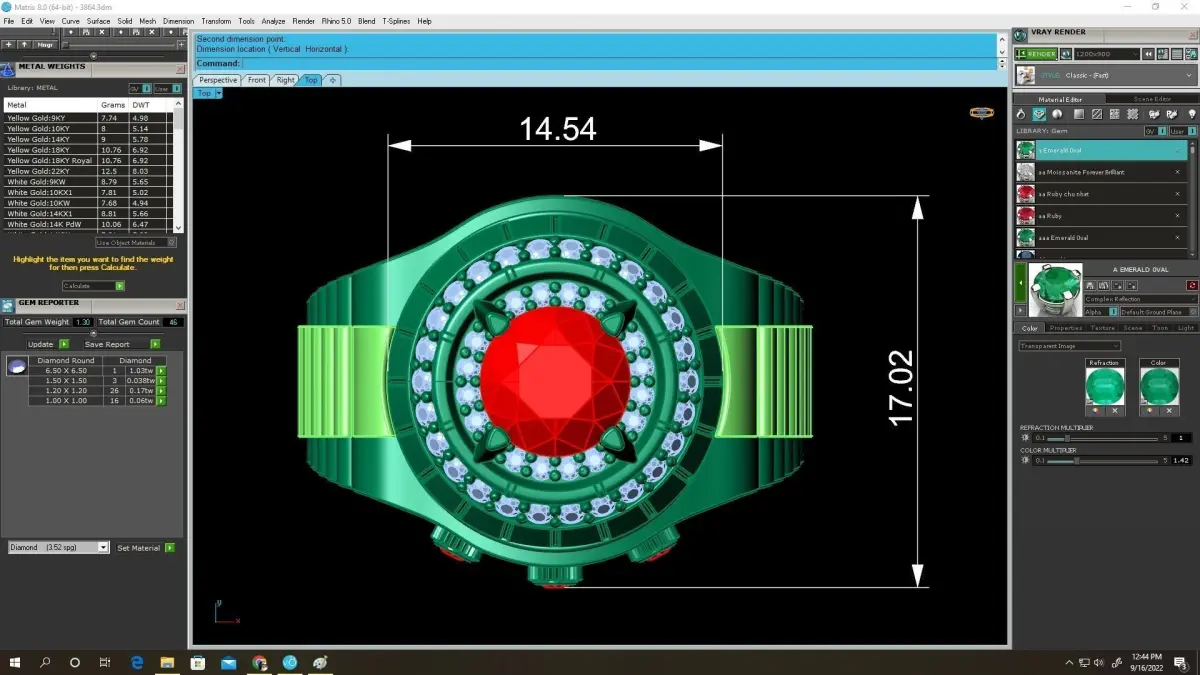Open the Surface menu
This screenshot has width=1200, height=675.
[98, 21]
